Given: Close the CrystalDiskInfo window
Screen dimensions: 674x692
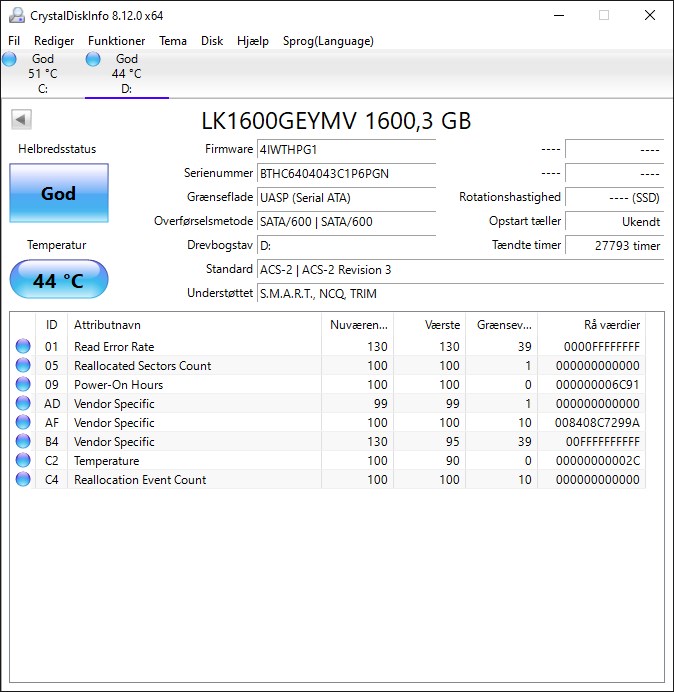Looking at the screenshot, I should pyautogui.click(x=650, y=15).
